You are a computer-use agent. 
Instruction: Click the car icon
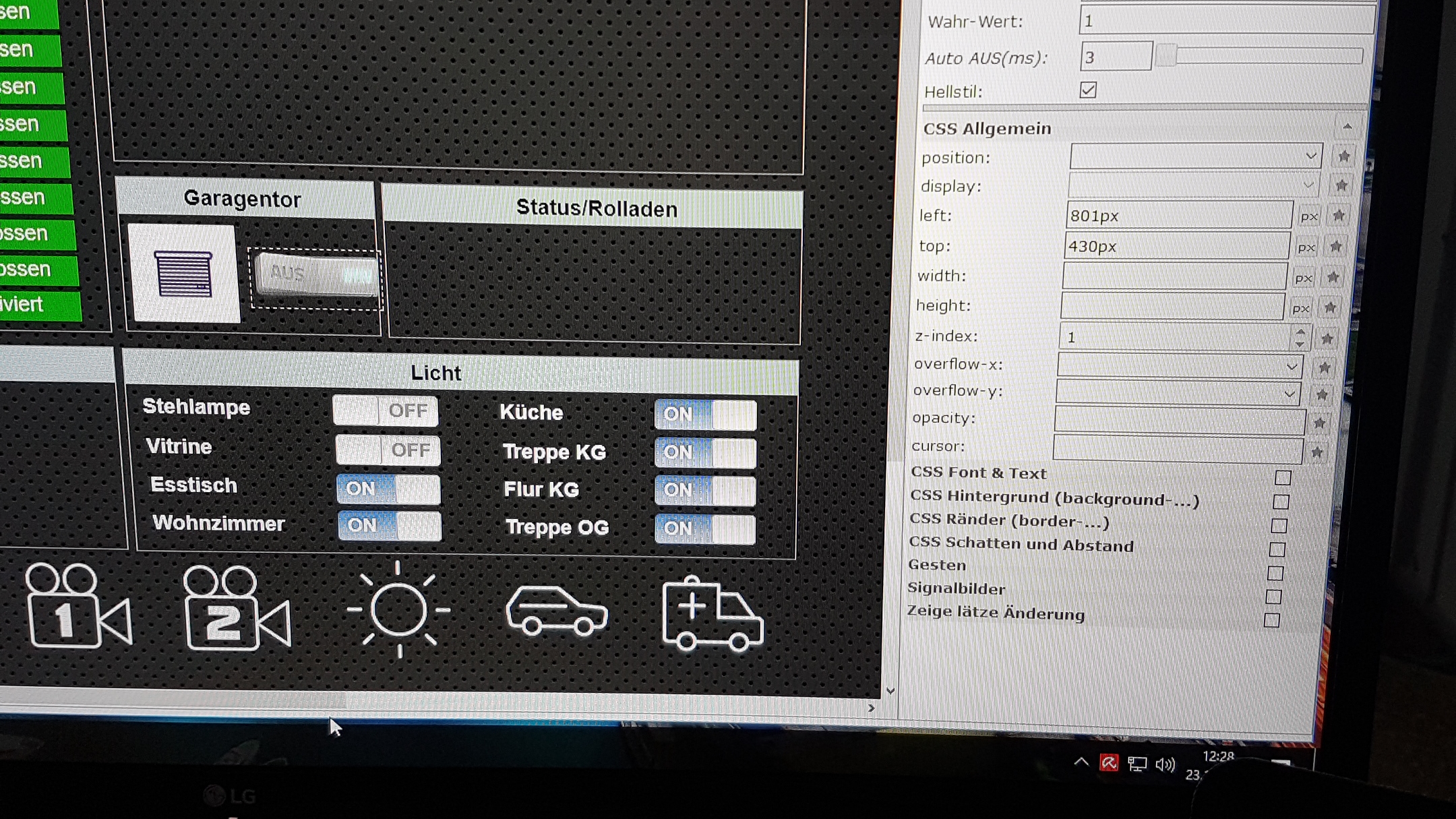556,611
